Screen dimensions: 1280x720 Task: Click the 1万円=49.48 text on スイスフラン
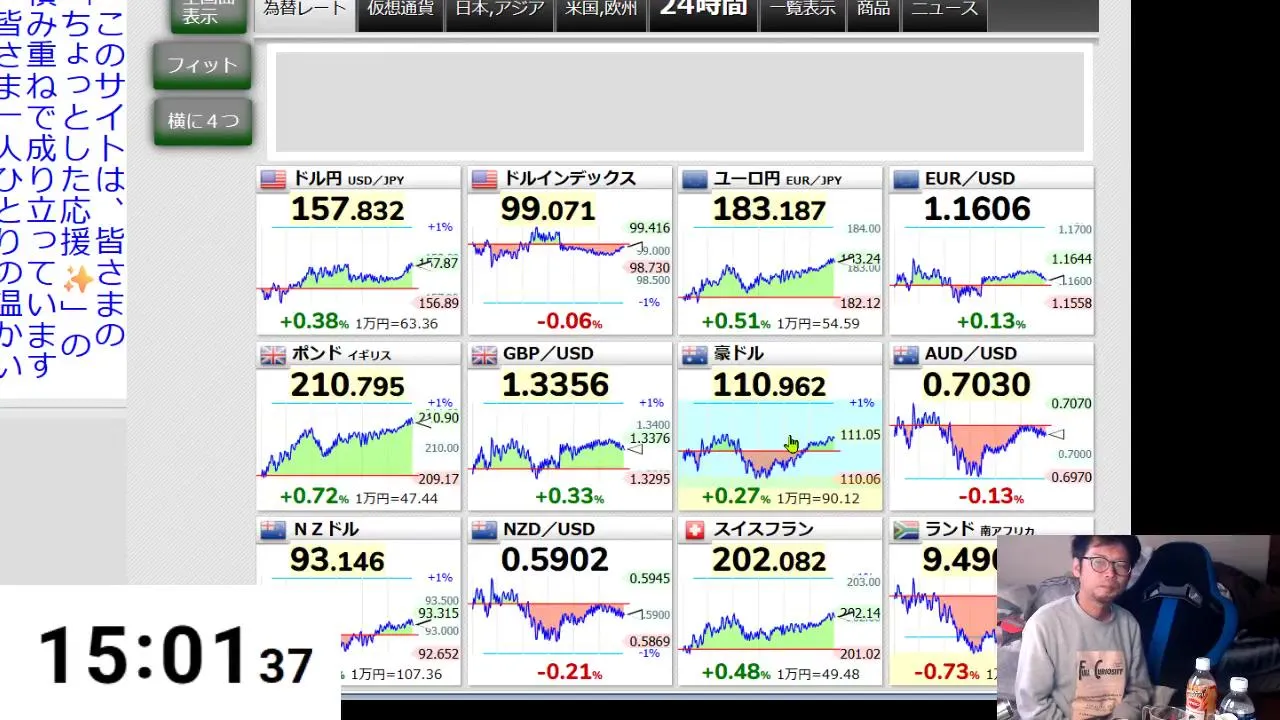[818, 674]
